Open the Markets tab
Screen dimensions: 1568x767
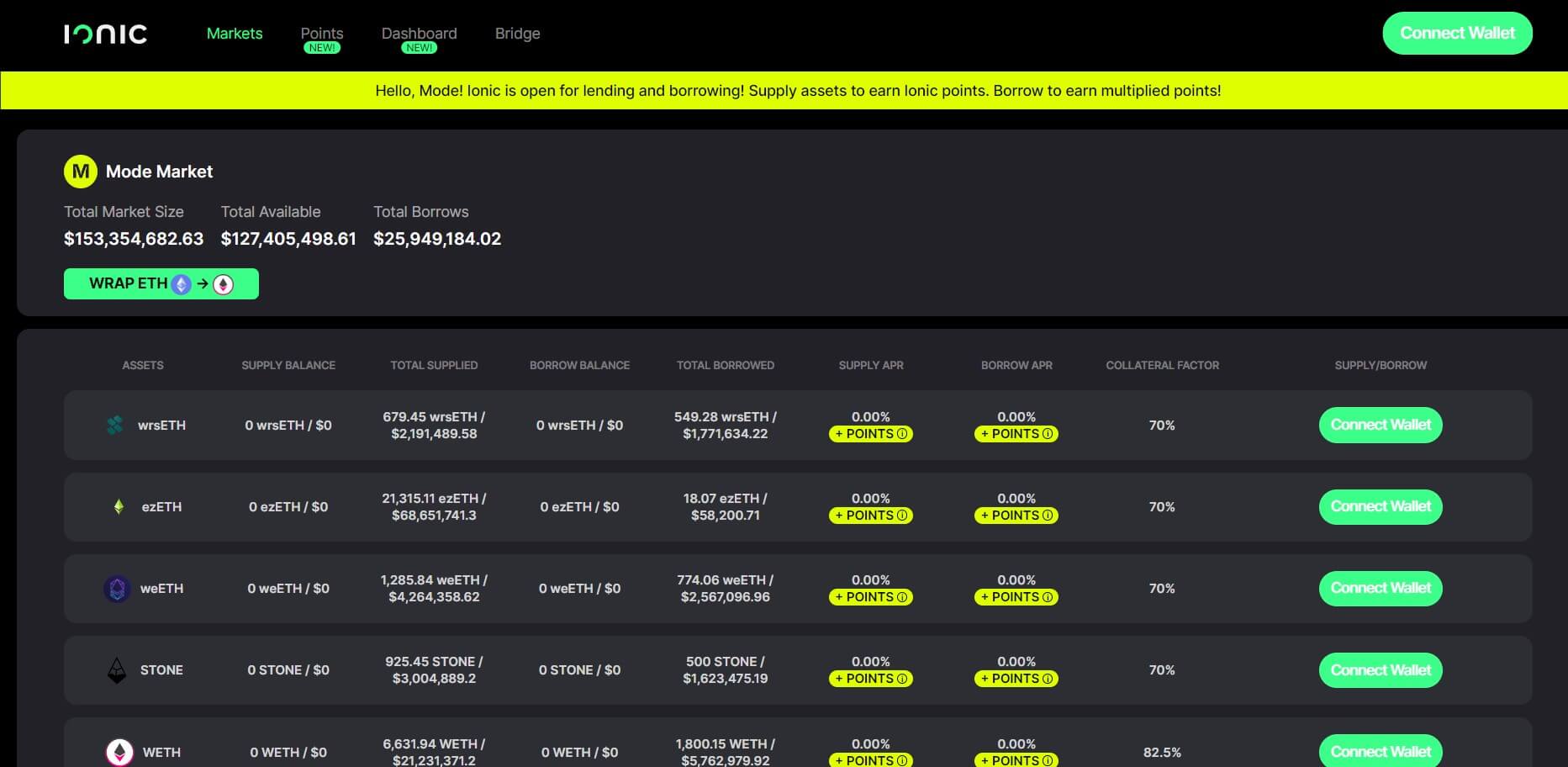pos(235,34)
